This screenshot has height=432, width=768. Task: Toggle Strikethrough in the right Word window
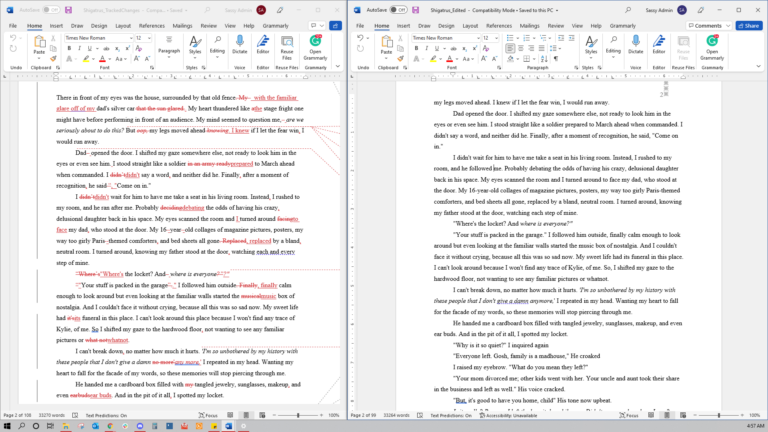454,48
